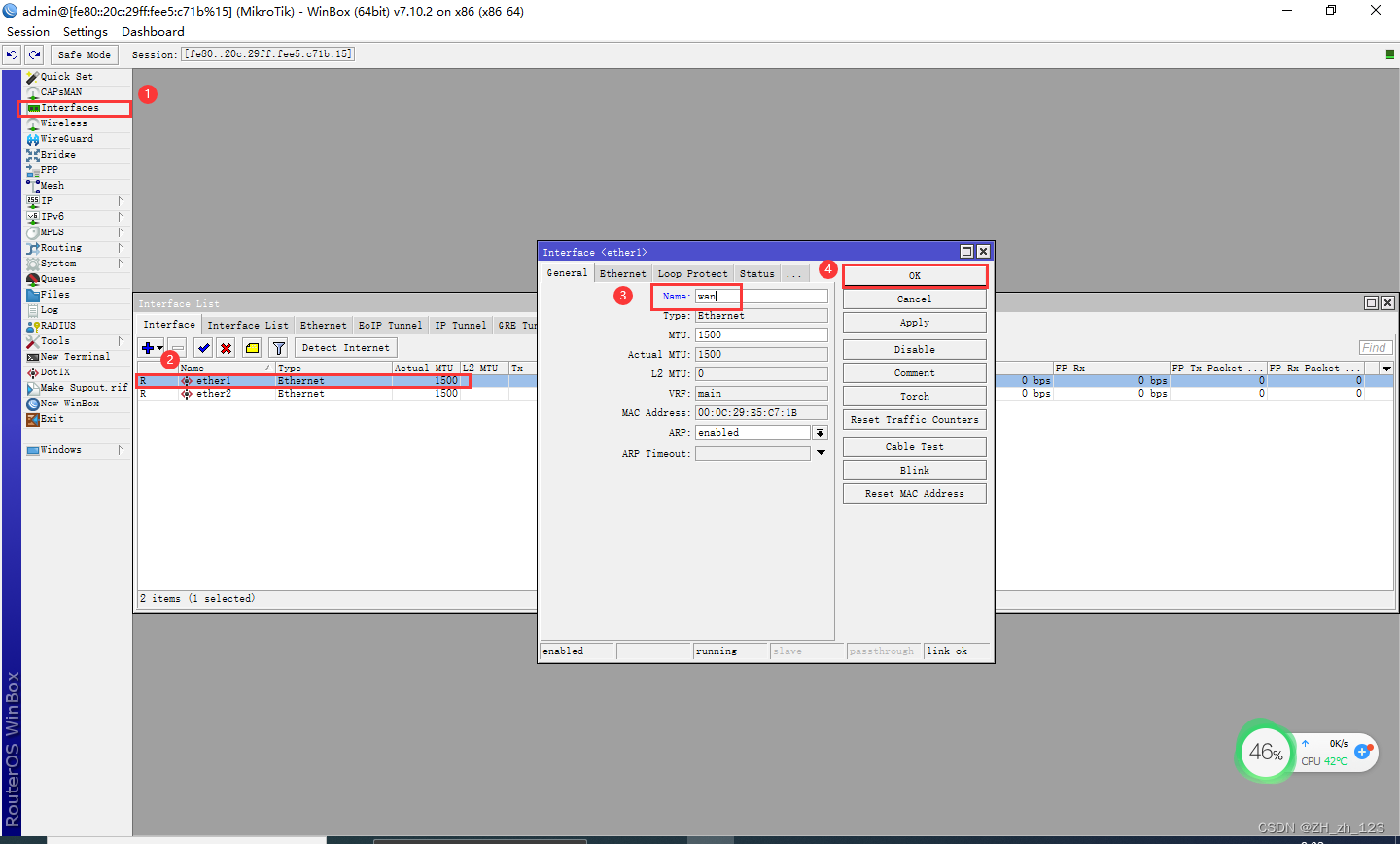The height and width of the screenshot is (844, 1400).
Task: Show more tabs via the ... tab
Action: click(794, 274)
